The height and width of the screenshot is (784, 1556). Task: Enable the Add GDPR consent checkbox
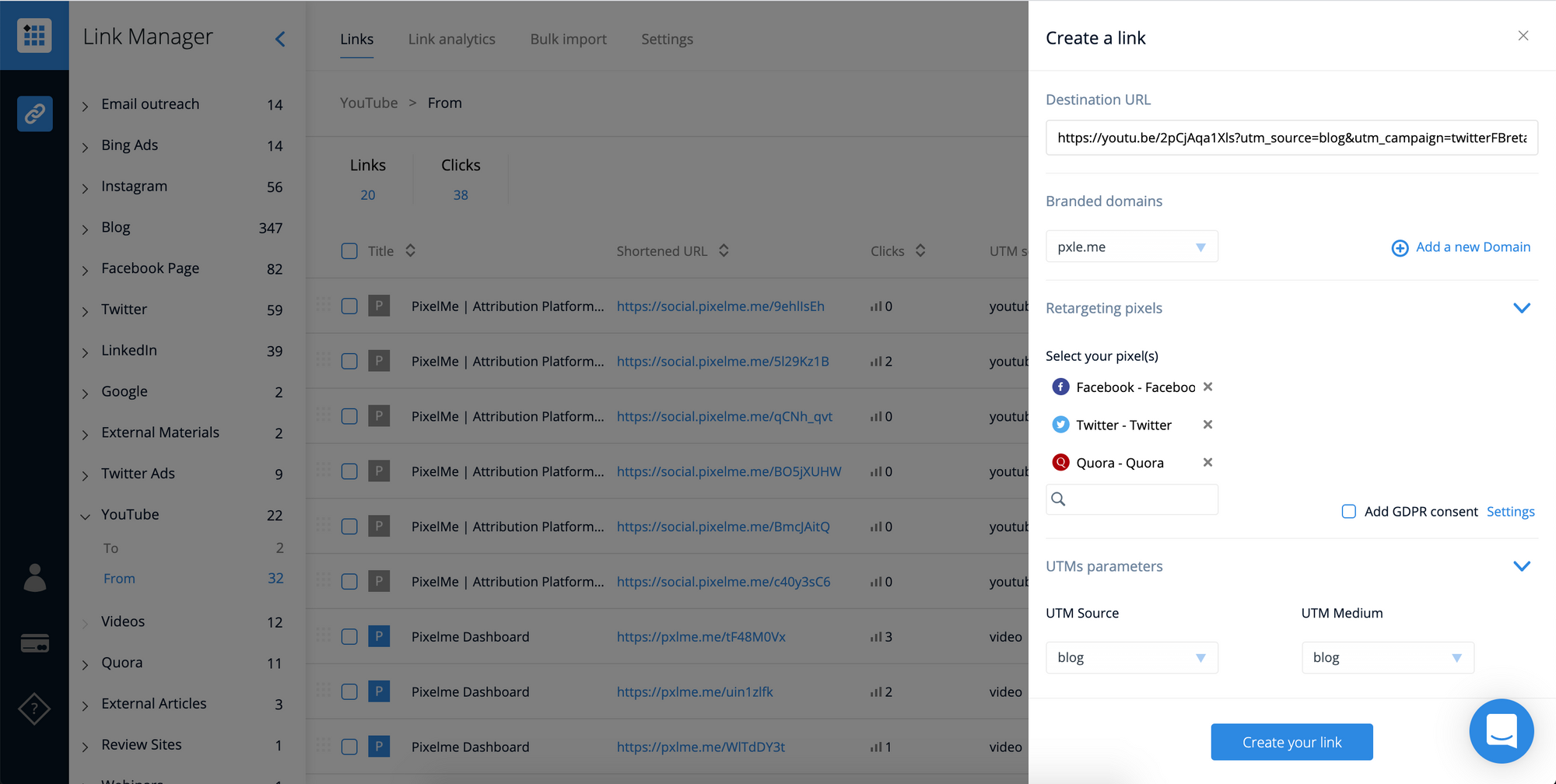tap(1349, 511)
